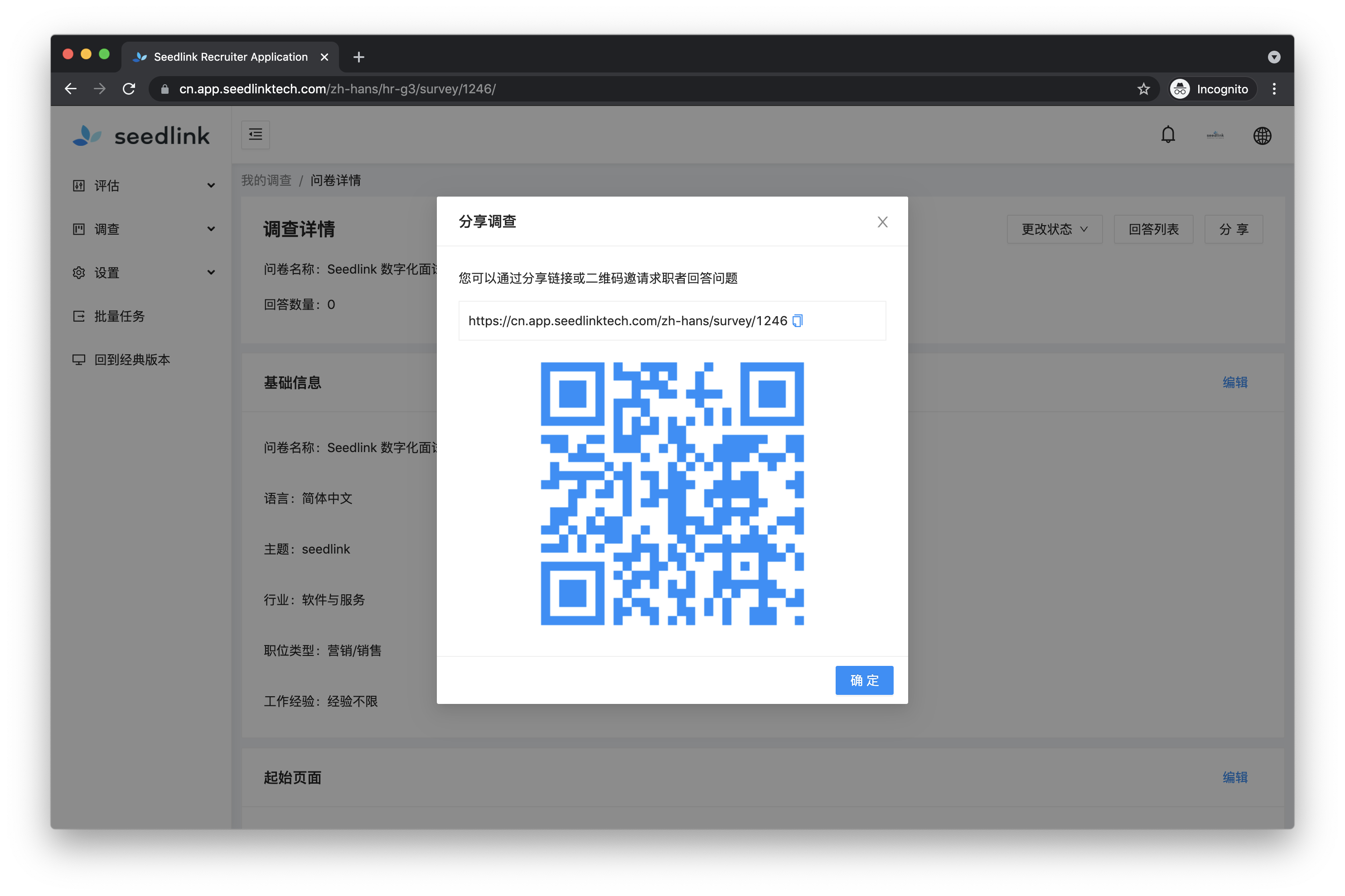Screen dimensions: 1345x896
Task: Confirm with the 确定 button
Action: coord(864,680)
